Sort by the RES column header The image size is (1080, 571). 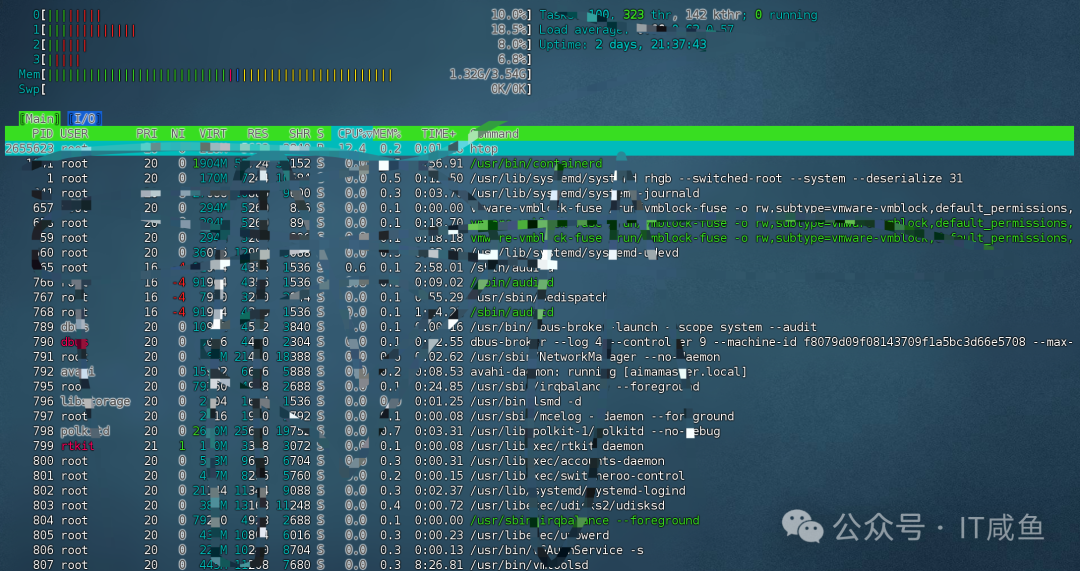click(258, 134)
